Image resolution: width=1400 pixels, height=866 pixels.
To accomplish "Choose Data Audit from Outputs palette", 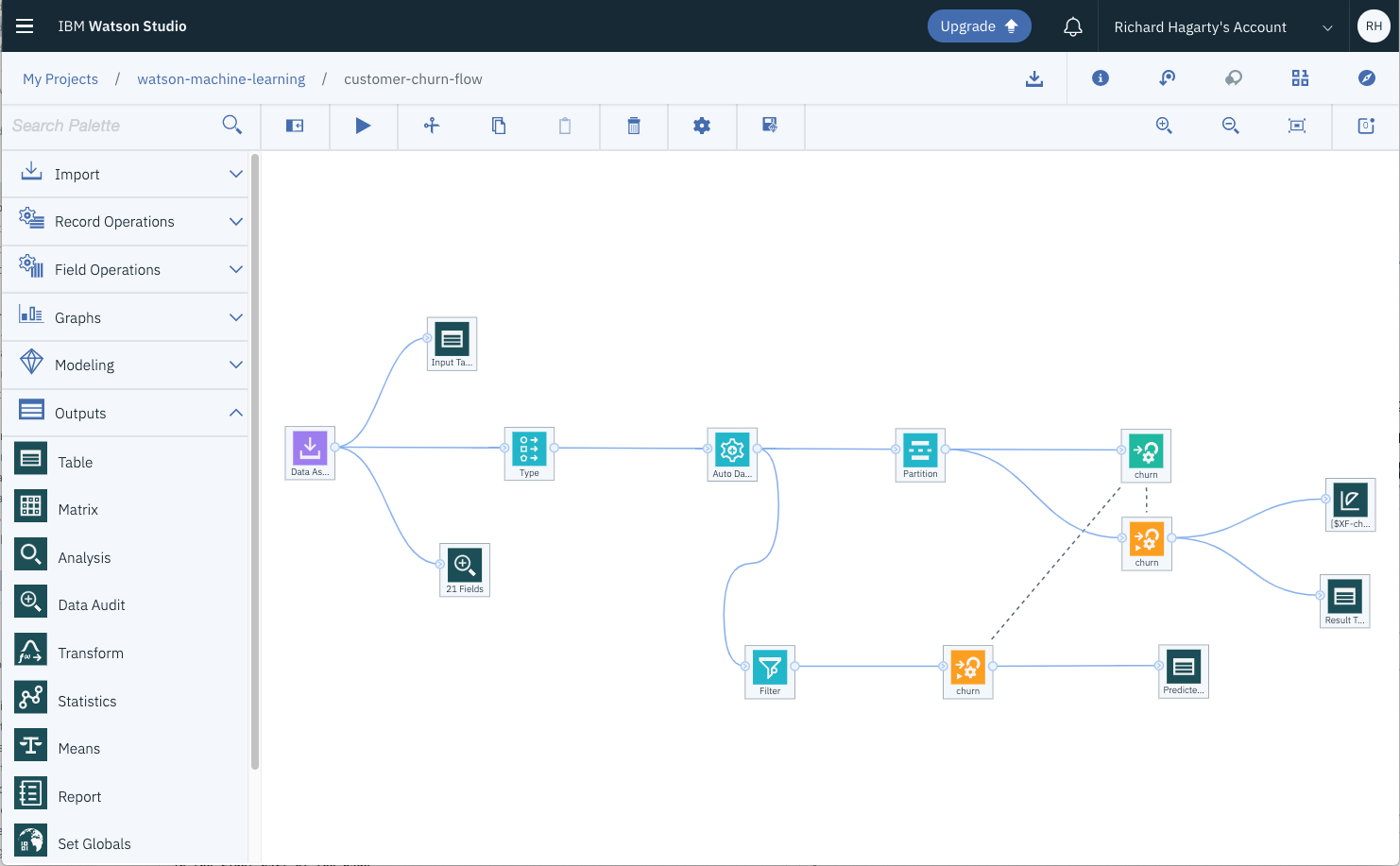I will pos(92,605).
